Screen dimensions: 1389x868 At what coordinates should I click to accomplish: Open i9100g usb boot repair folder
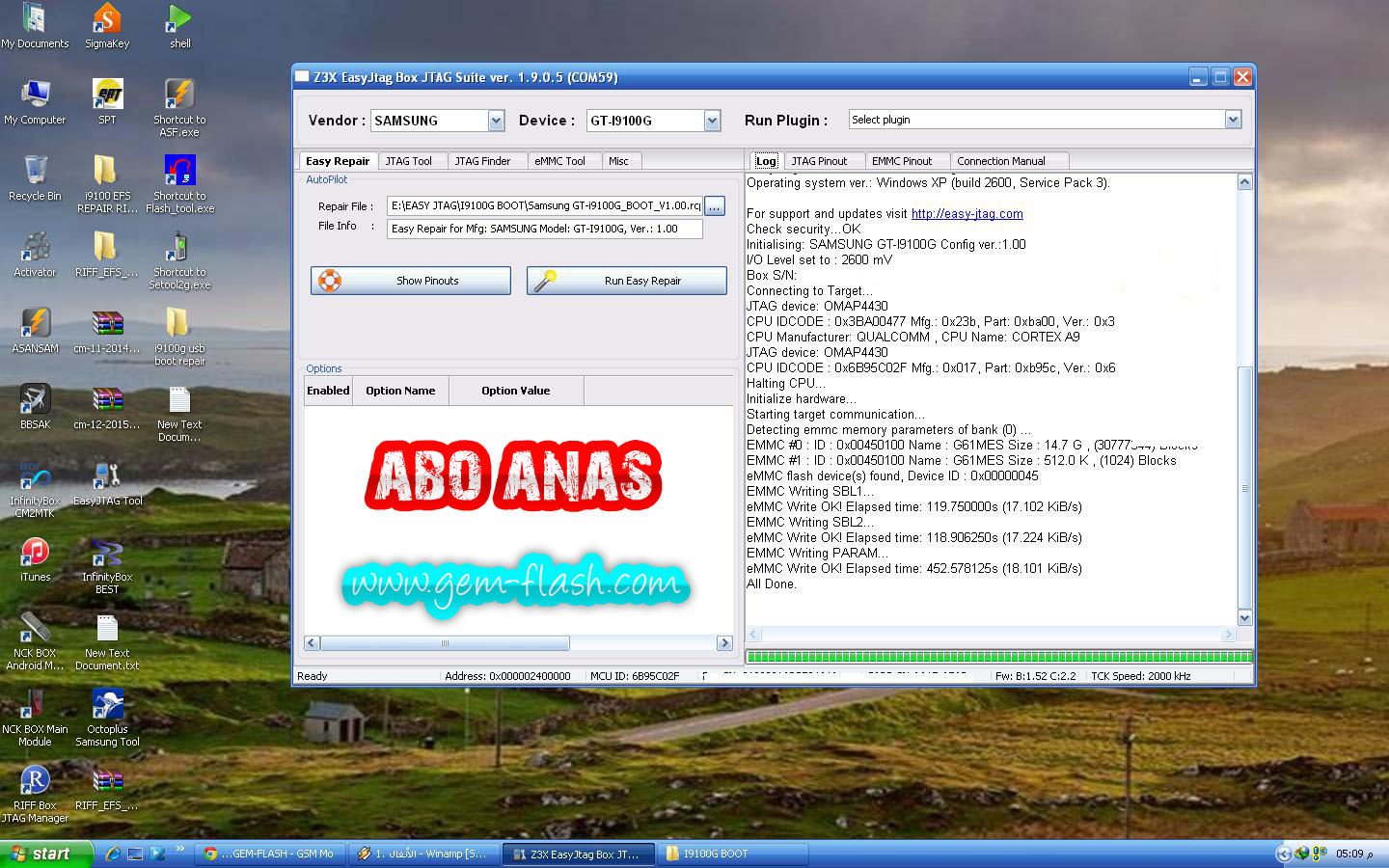click(x=179, y=337)
